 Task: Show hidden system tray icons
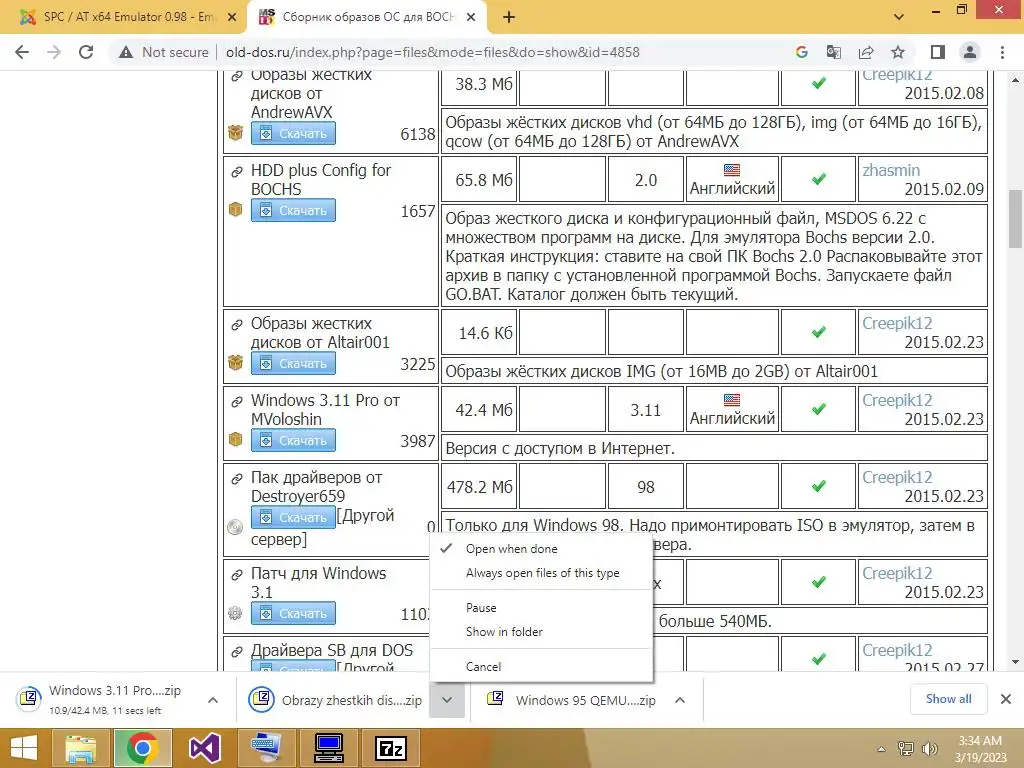point(881,749)
